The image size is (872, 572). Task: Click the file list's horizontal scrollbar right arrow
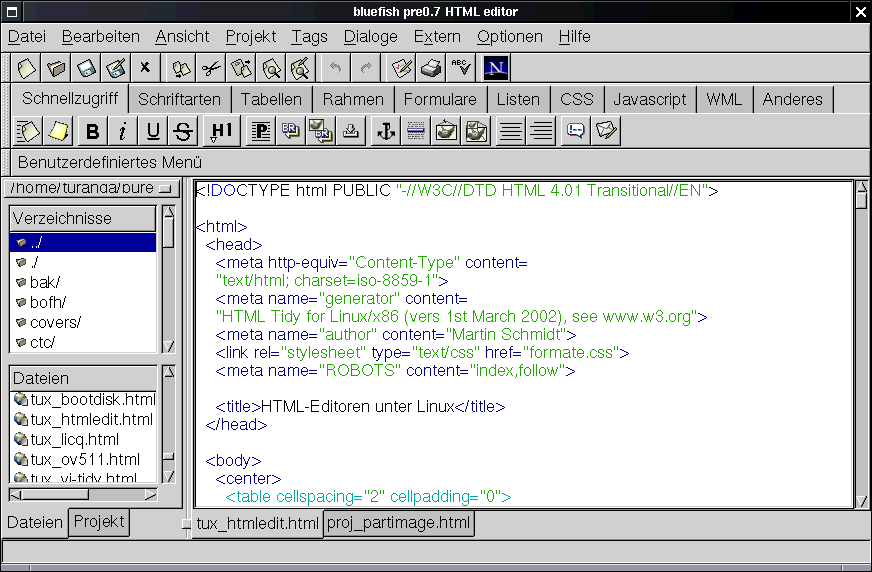(x=151, y=495)
